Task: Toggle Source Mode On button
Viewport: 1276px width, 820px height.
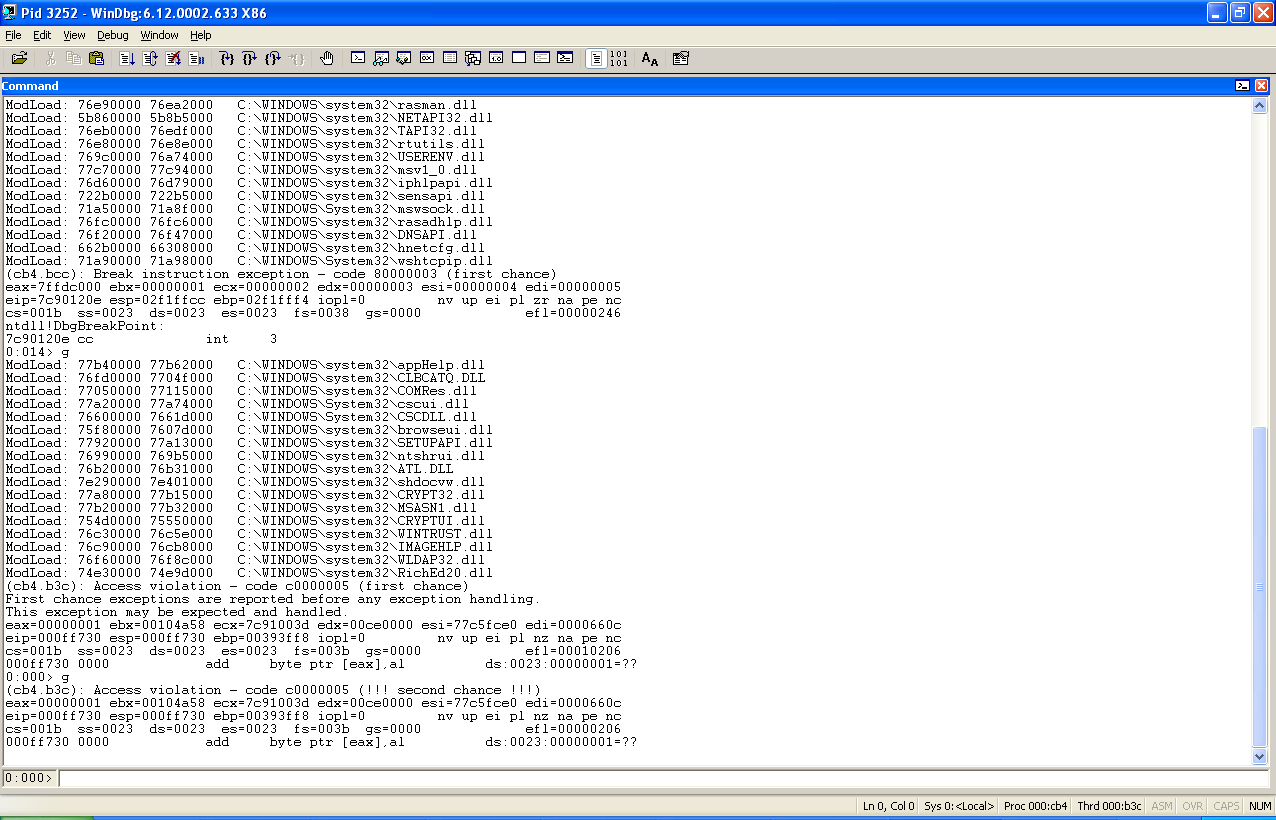Action: tap(596, 59)
